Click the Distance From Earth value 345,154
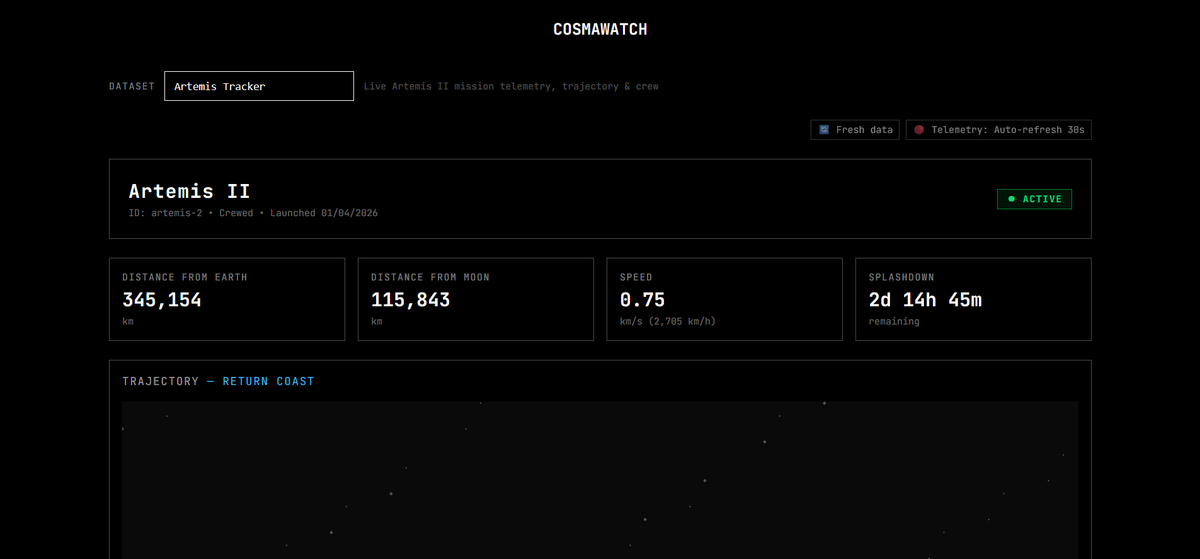 [x=162, y=299]
